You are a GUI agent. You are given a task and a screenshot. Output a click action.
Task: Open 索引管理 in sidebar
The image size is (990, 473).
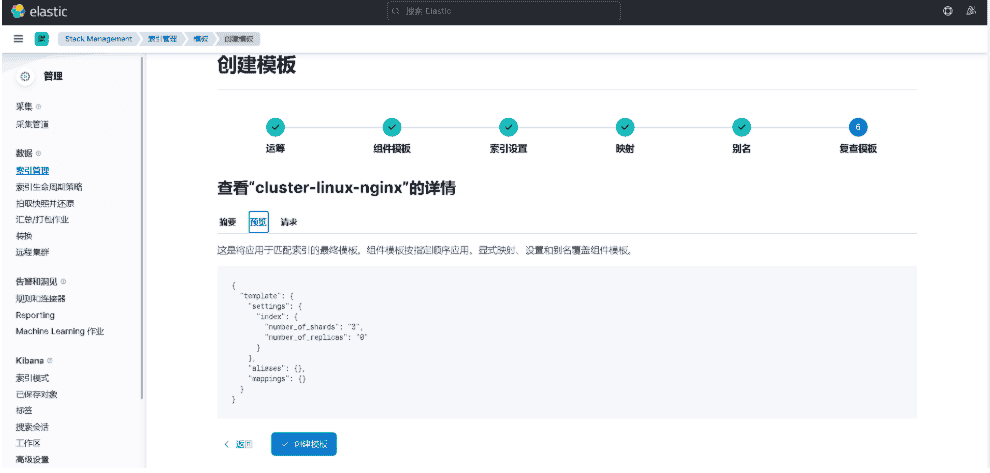32,171
